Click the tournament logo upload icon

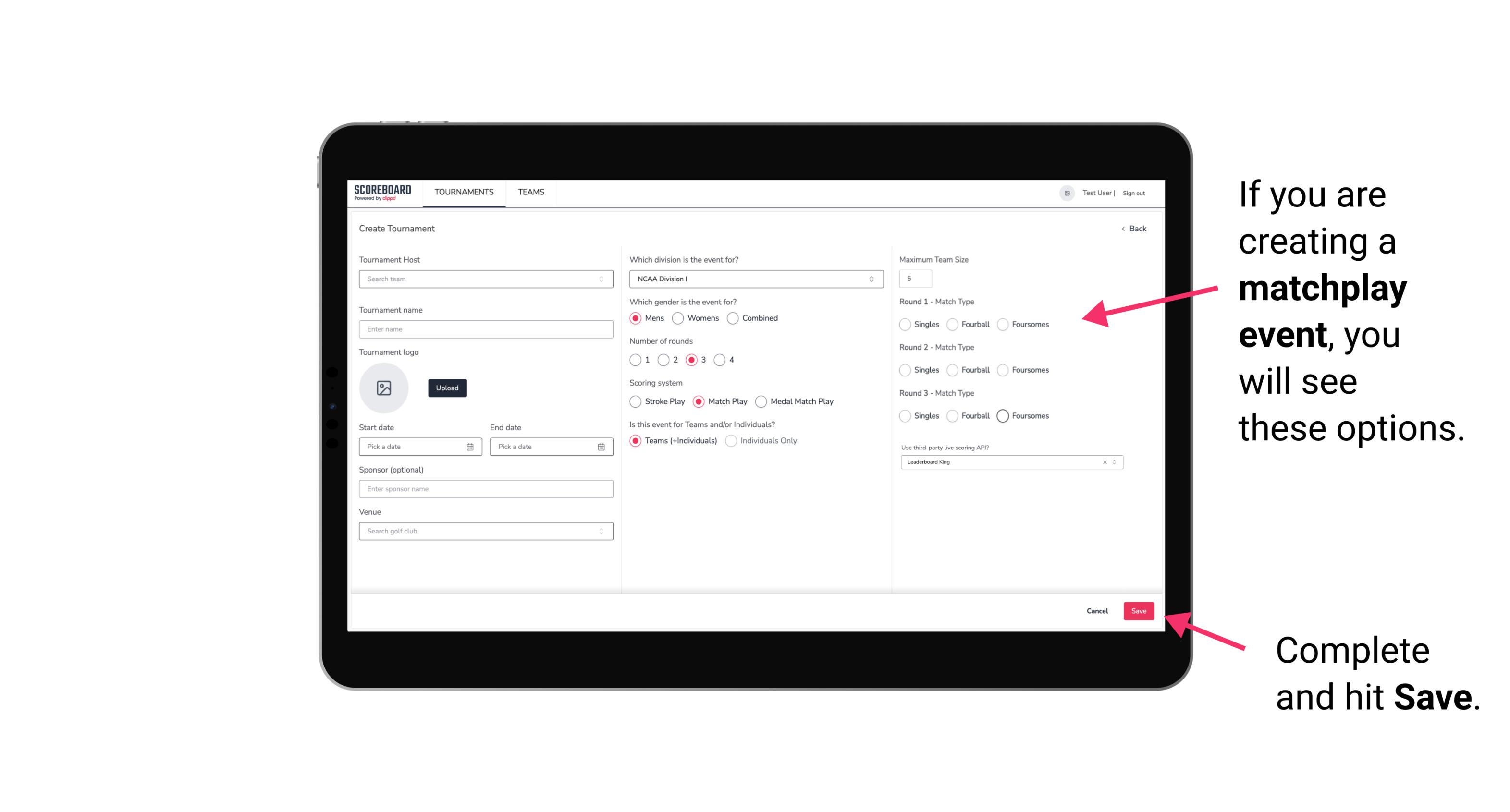point(384,388)
